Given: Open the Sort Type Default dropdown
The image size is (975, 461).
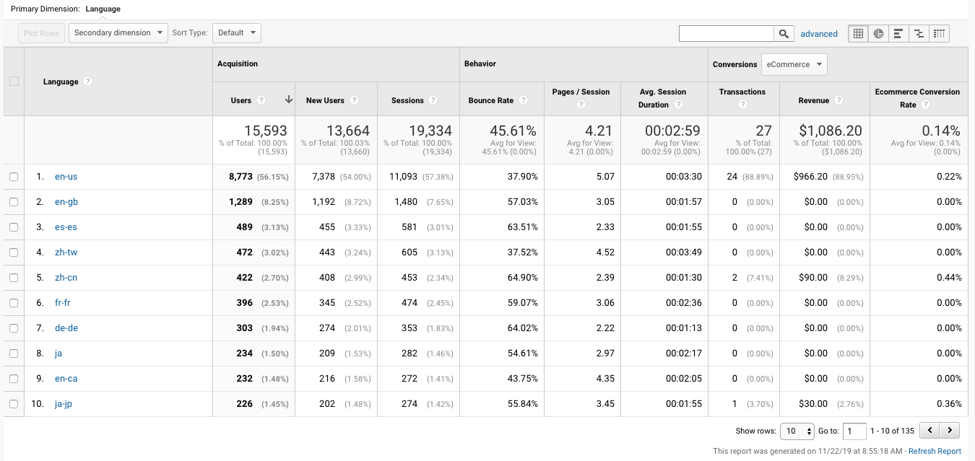Looking at the screenshot, I should pos(237,33).
